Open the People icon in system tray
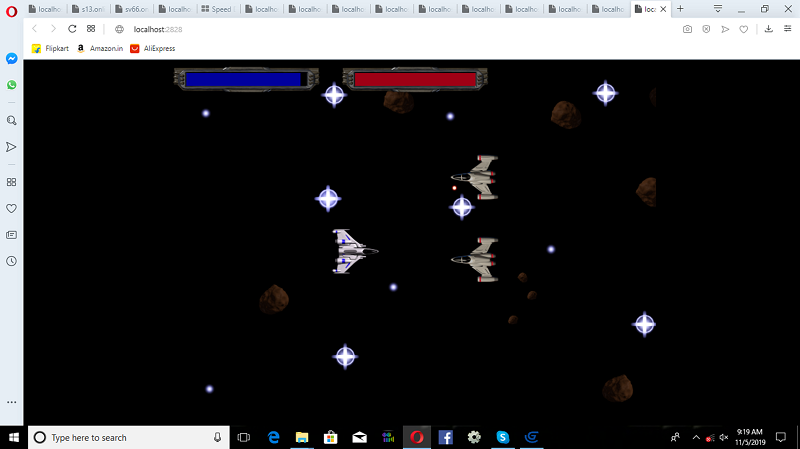 [x=675, y=437]
